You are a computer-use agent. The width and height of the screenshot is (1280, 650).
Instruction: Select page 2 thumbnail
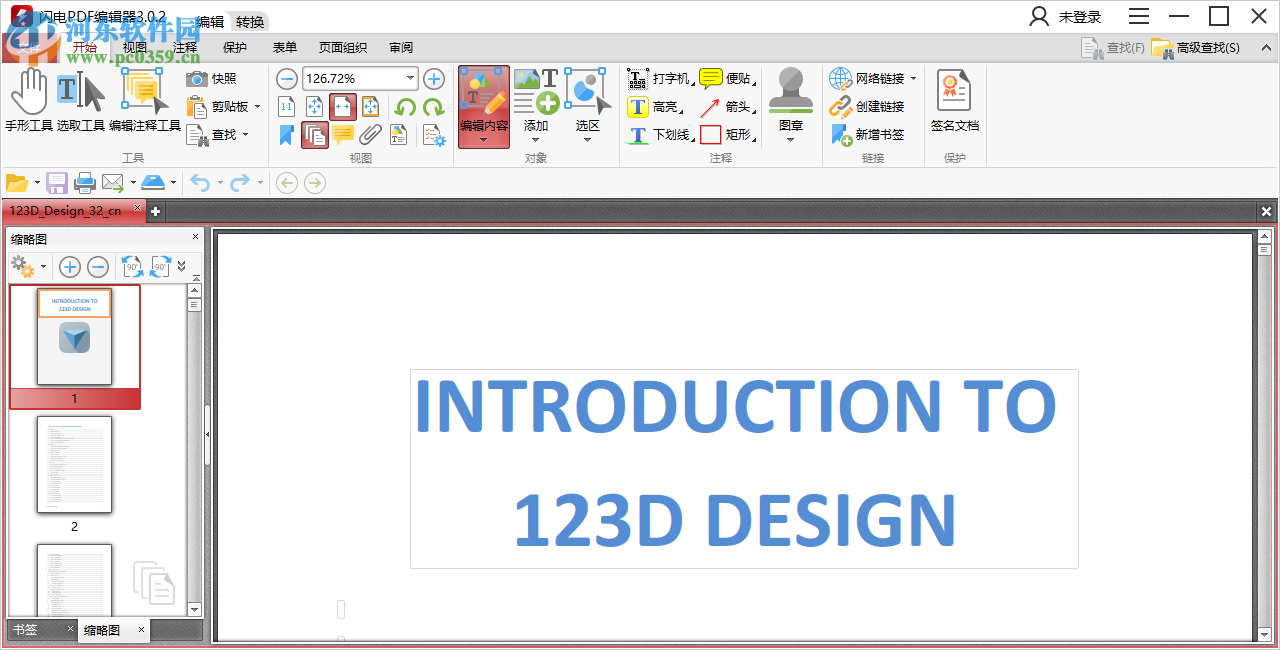(x=74, y=465)
